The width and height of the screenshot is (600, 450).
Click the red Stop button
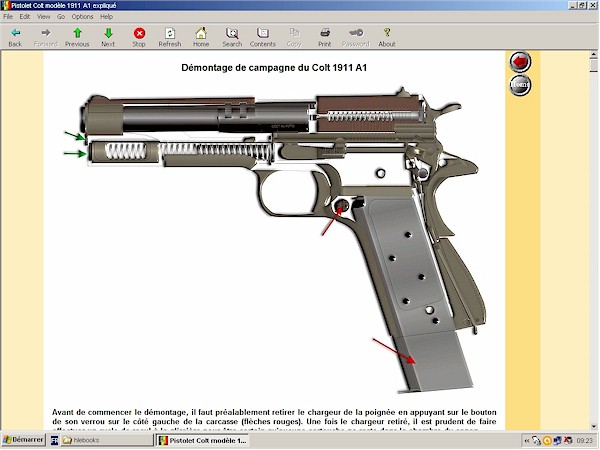pyautogui.click(x=139, y=37)
